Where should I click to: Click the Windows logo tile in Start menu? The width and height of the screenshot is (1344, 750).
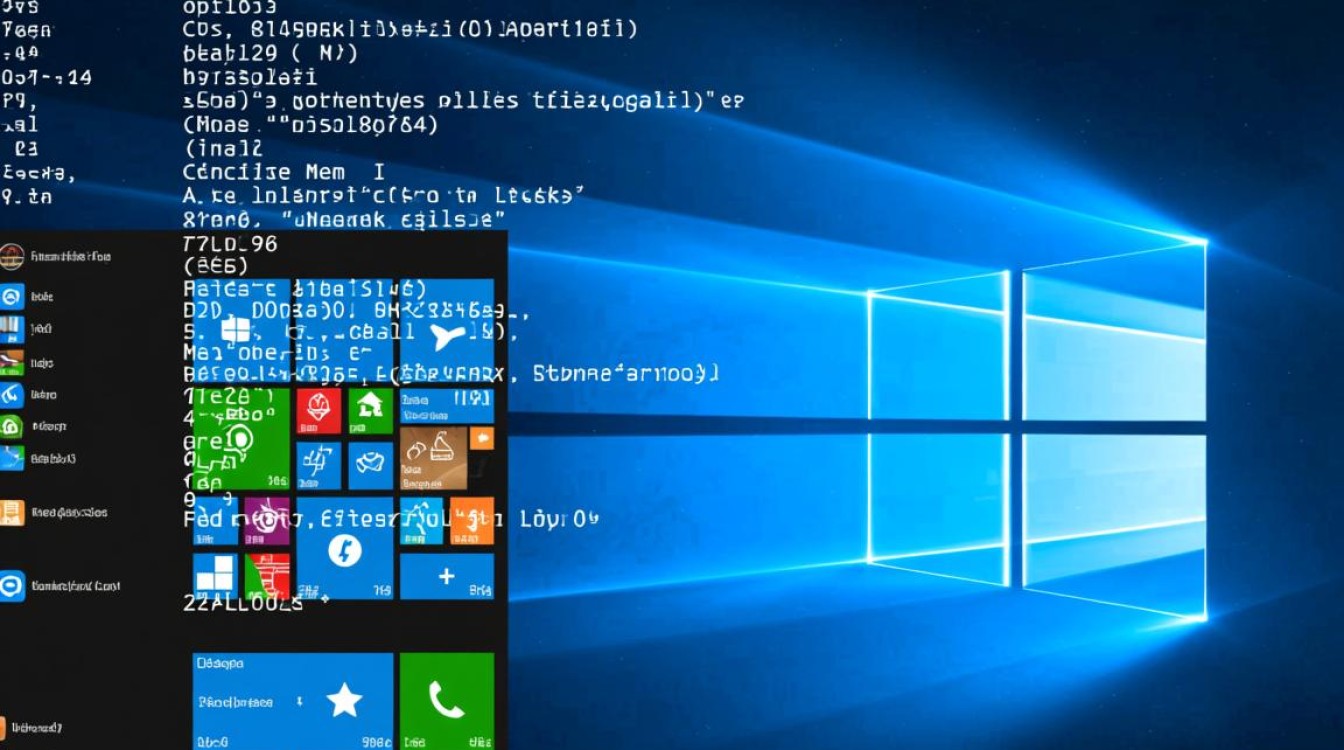click(x=238, y=330)
